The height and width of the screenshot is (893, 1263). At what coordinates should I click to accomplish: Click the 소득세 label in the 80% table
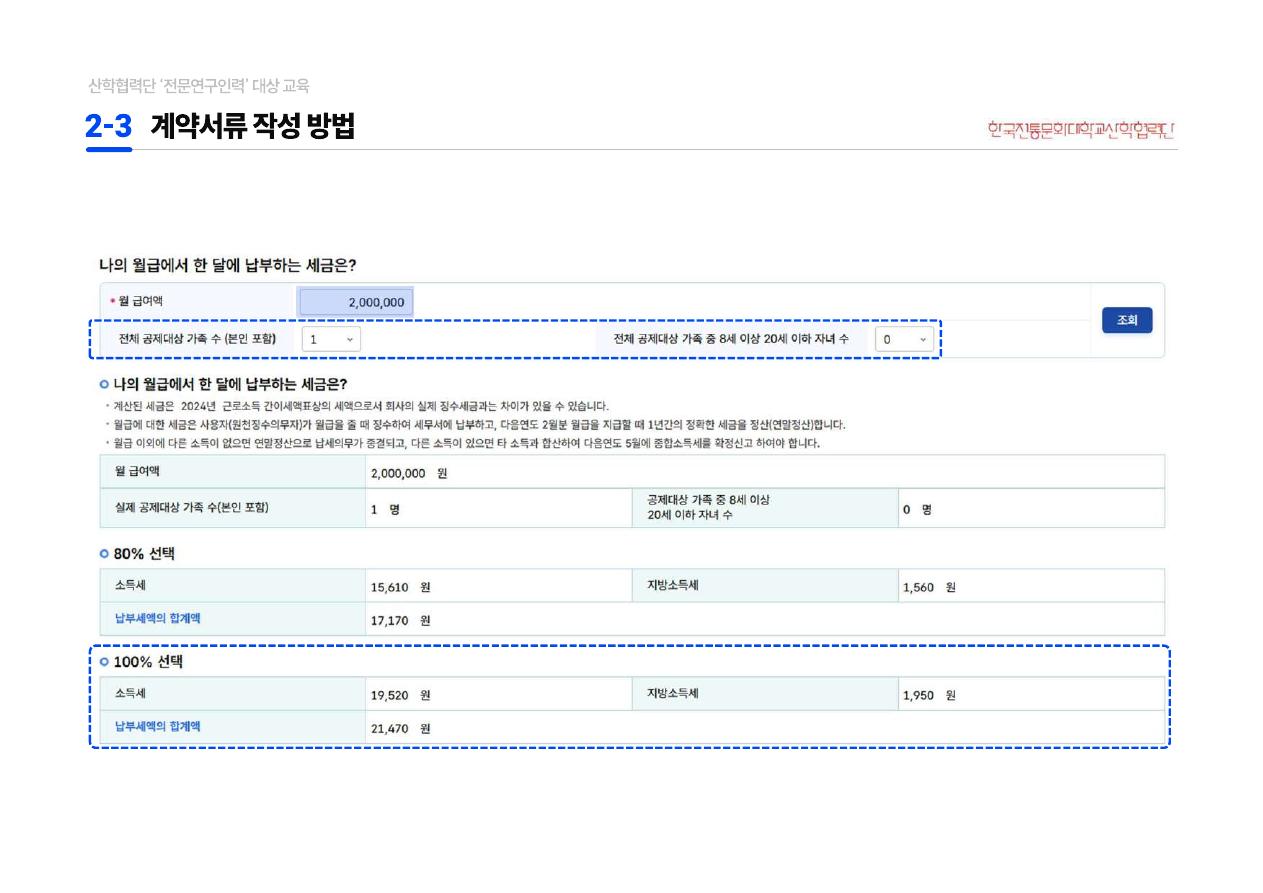tap(131, 585)
